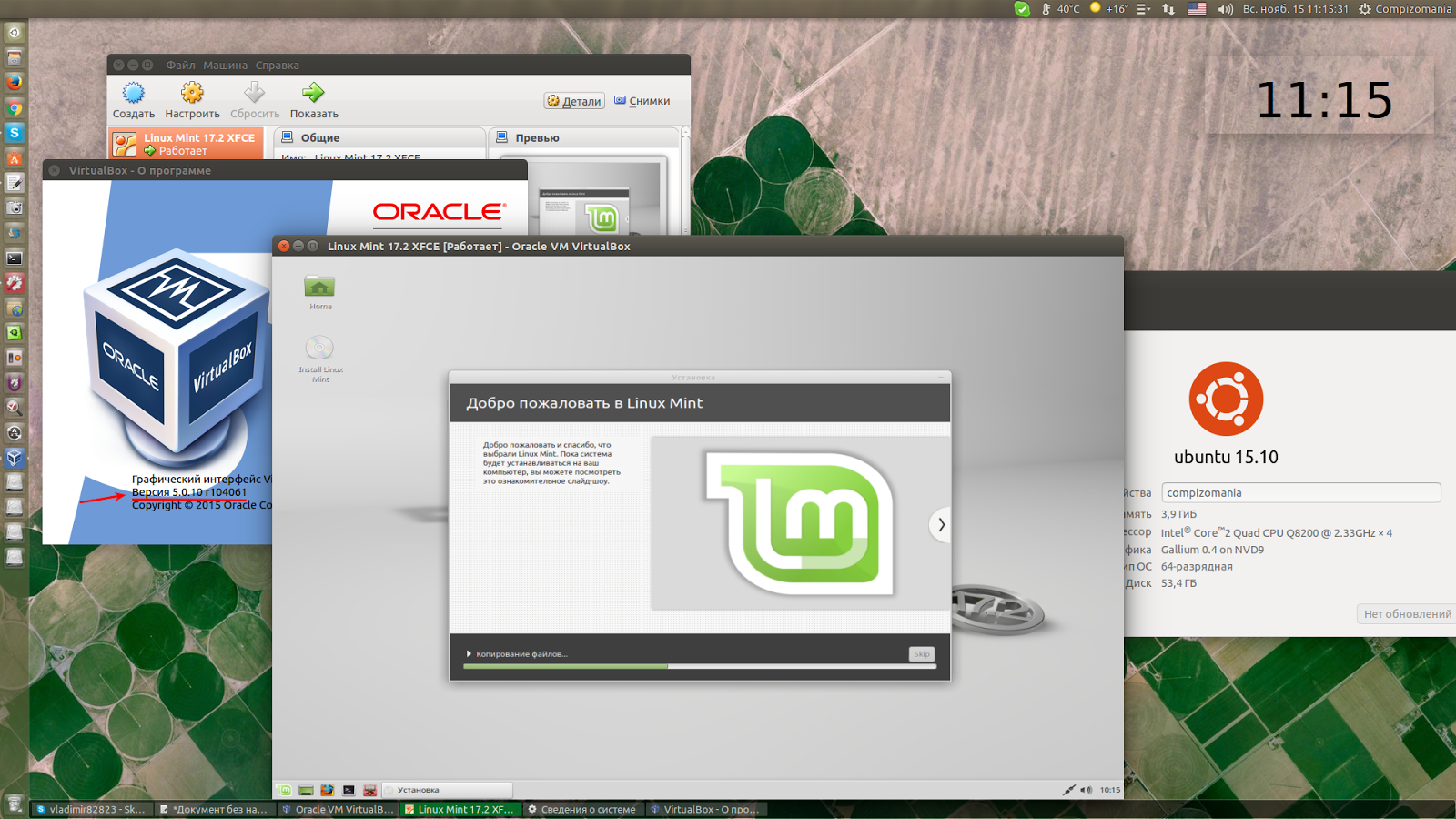Click the compizomania device name field
The height and width of the screenshot is (819, 1456).
[x=1301, y=493]
